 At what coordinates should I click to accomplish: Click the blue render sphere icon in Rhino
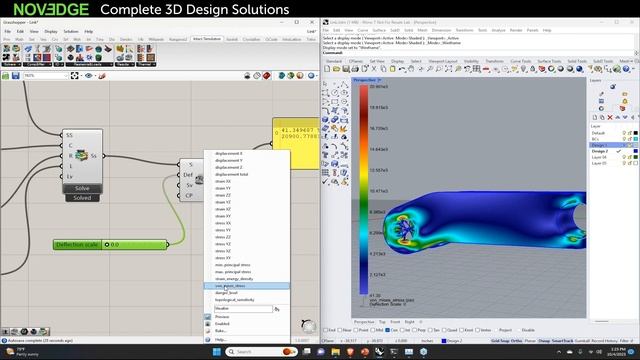[580, 69]
